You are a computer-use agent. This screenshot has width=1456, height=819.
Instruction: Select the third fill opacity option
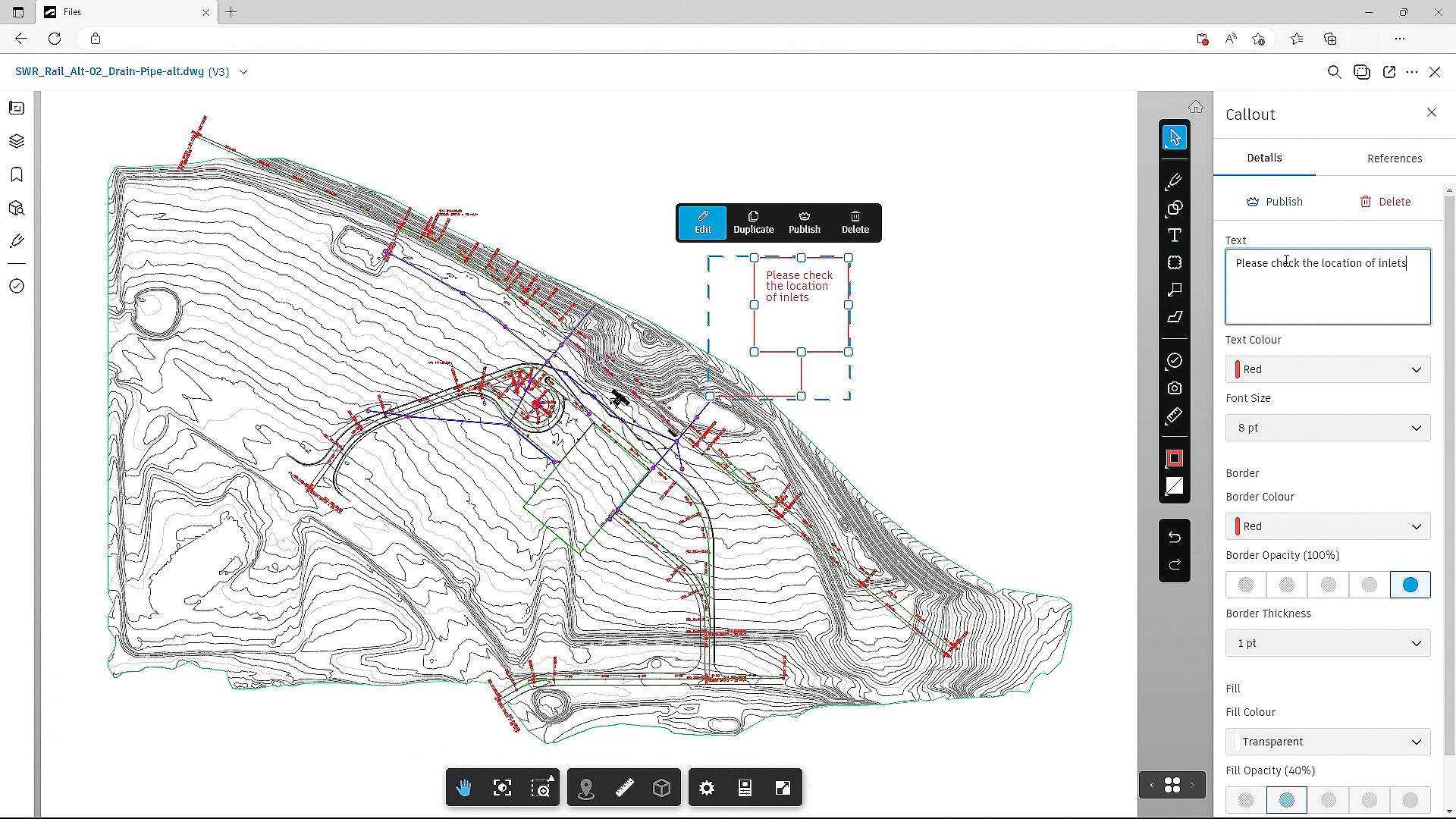coord(1328,800)
